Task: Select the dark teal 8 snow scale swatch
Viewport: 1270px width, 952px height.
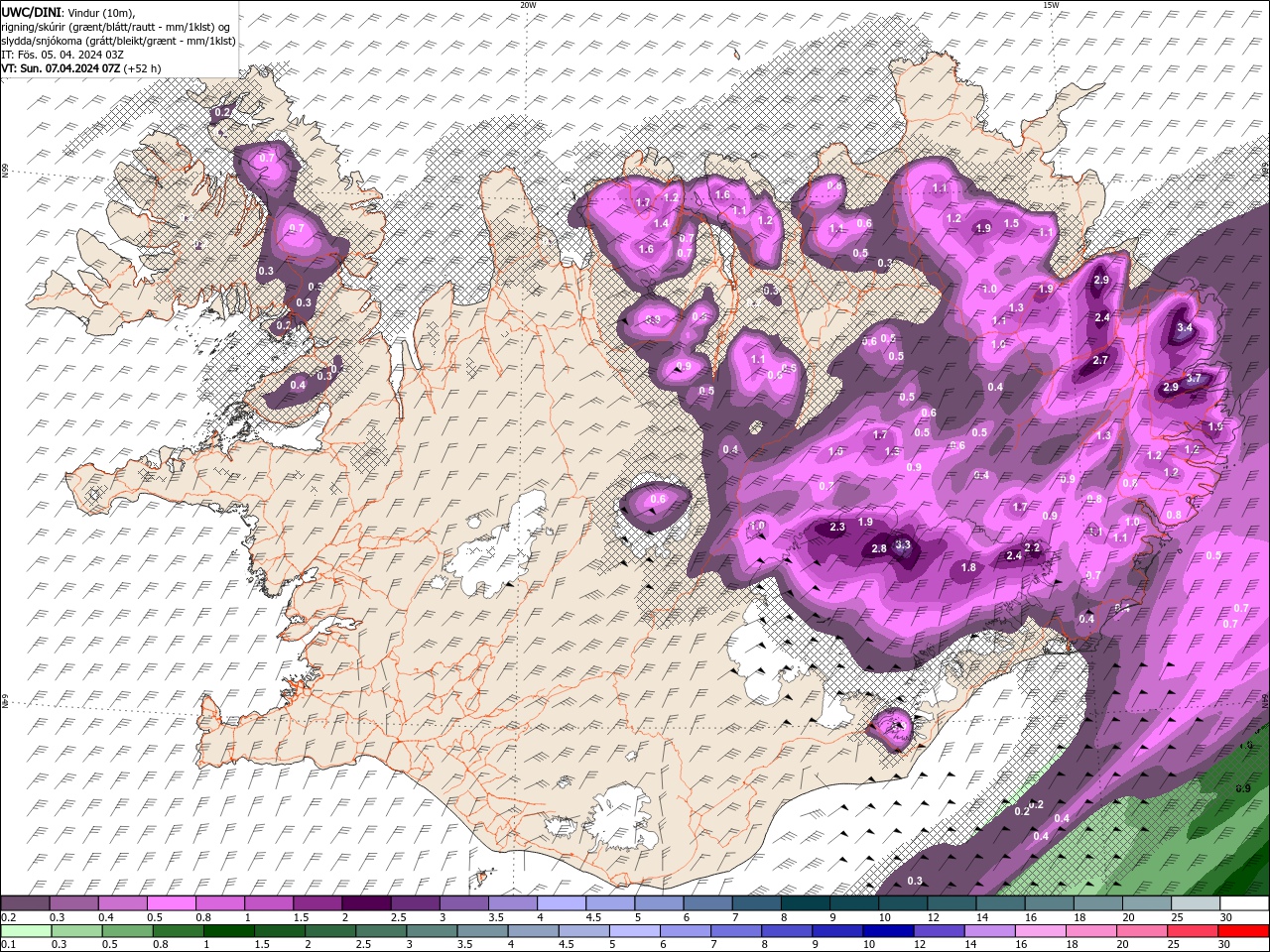Action: click(805, 903)
